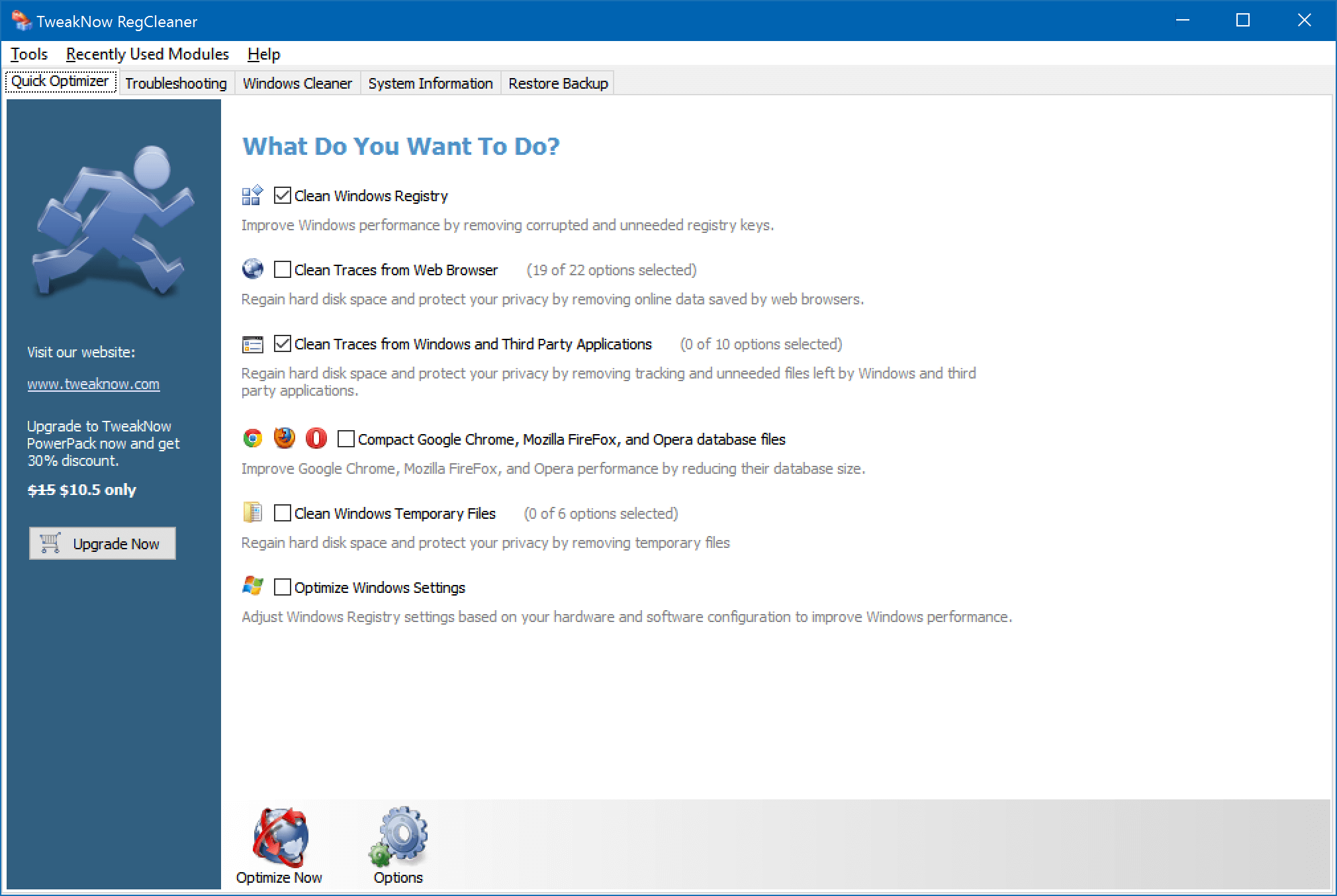Toggle the Clean Windows Temporary Files checkbox
This screenshot has width=1337, height=896.
coord(283,513)
